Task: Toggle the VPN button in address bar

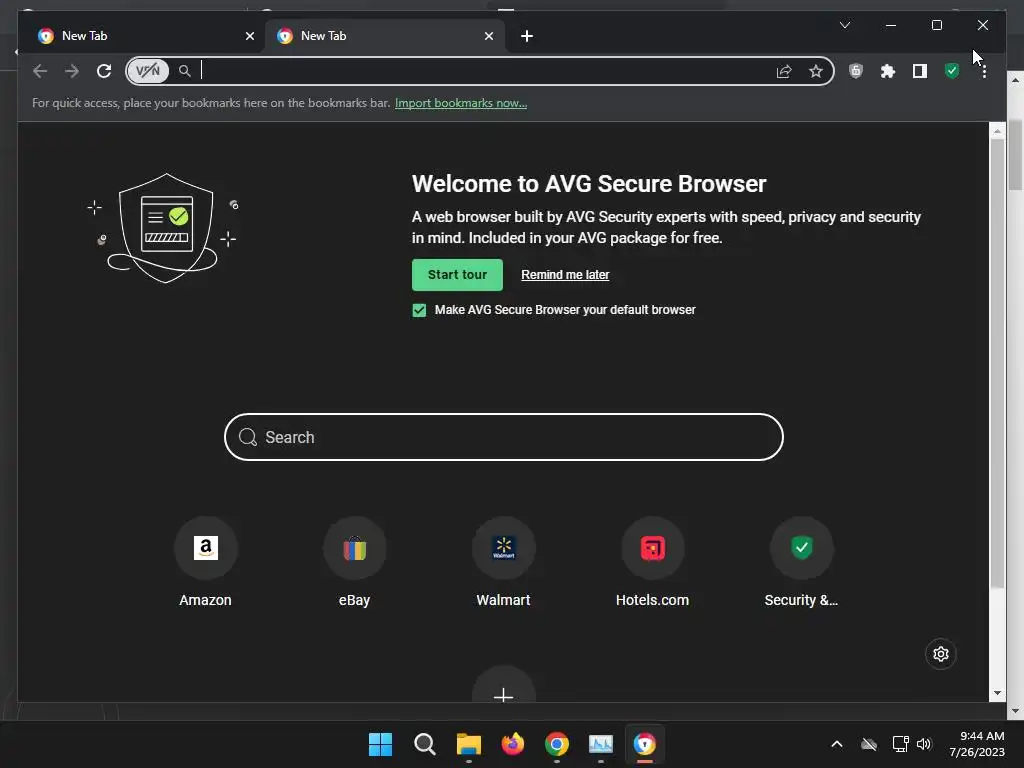Action: point(148,71)
